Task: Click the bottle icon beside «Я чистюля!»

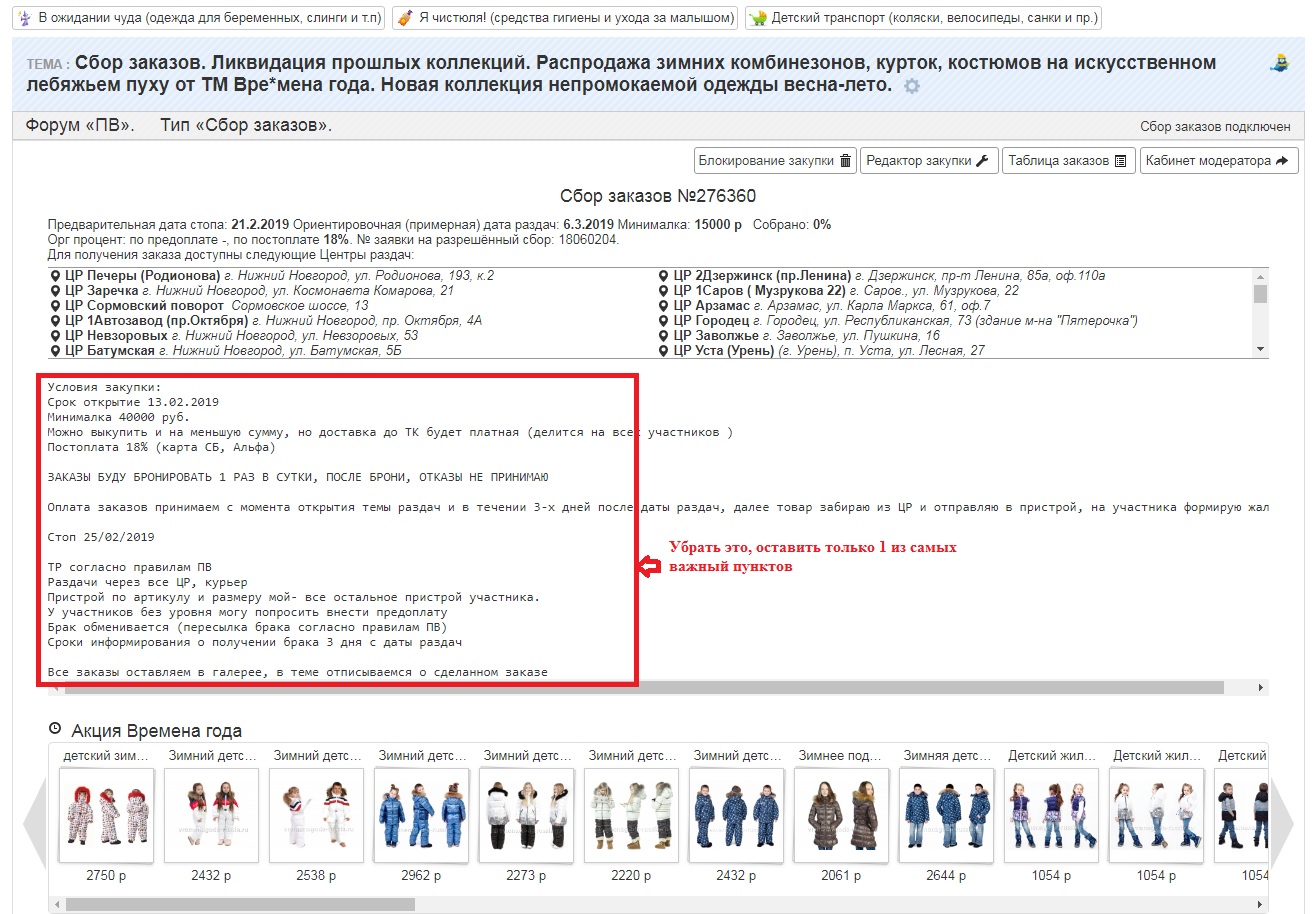Action: coord(404,18)
